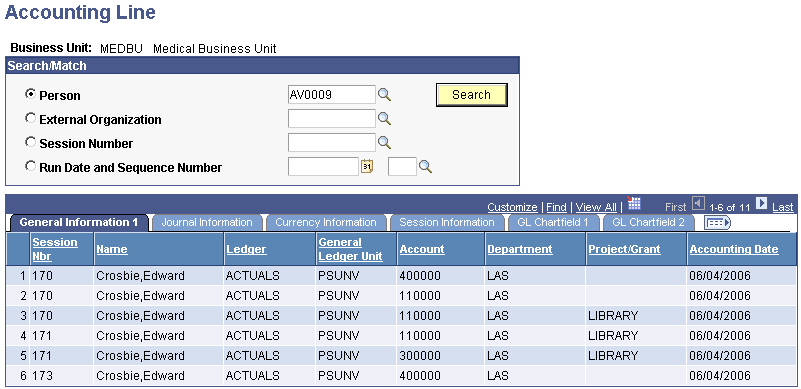This screenshot has width=801, height=389.
Task: Click the Run Date input field
Action: (x=323, y=167)
